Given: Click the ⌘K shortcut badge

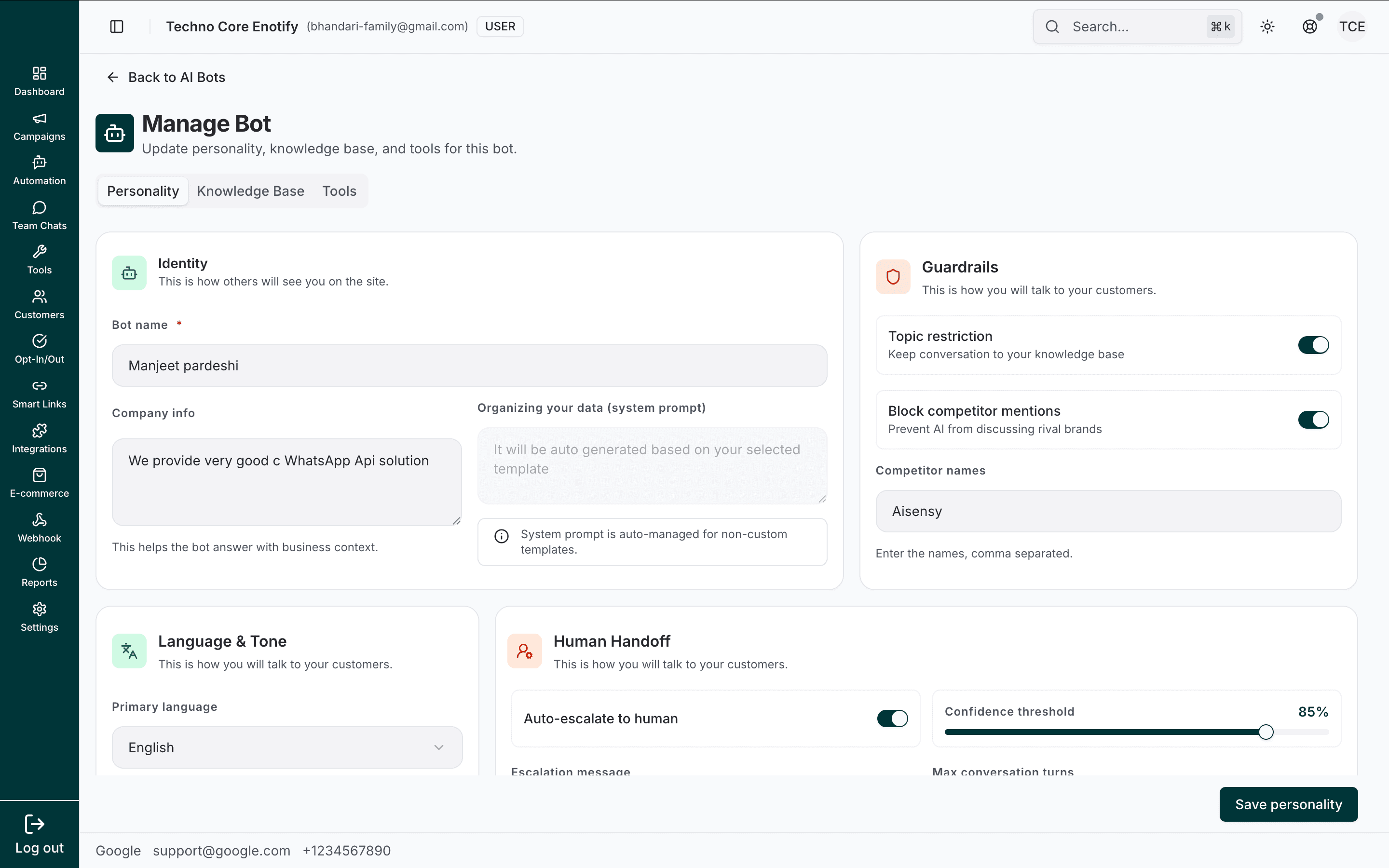Looking at the screenshot, I should (x=1220, y=27).
